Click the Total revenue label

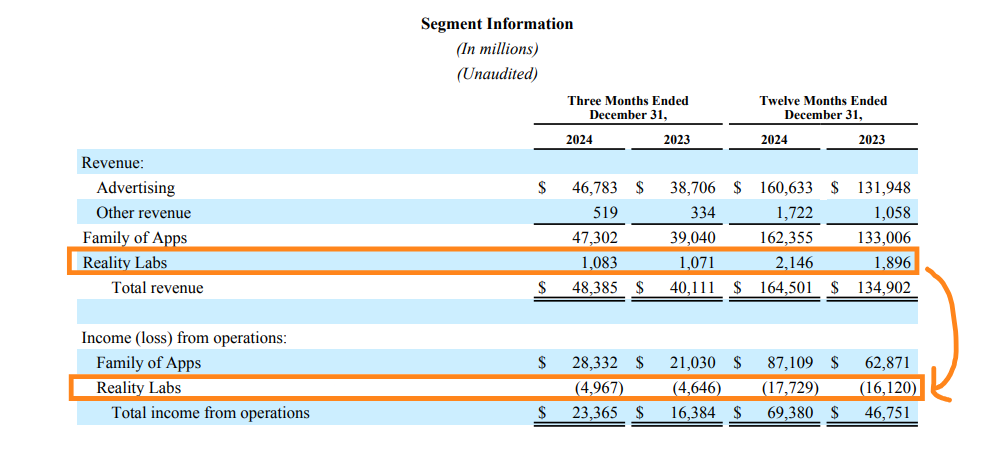tap(158, 288)
